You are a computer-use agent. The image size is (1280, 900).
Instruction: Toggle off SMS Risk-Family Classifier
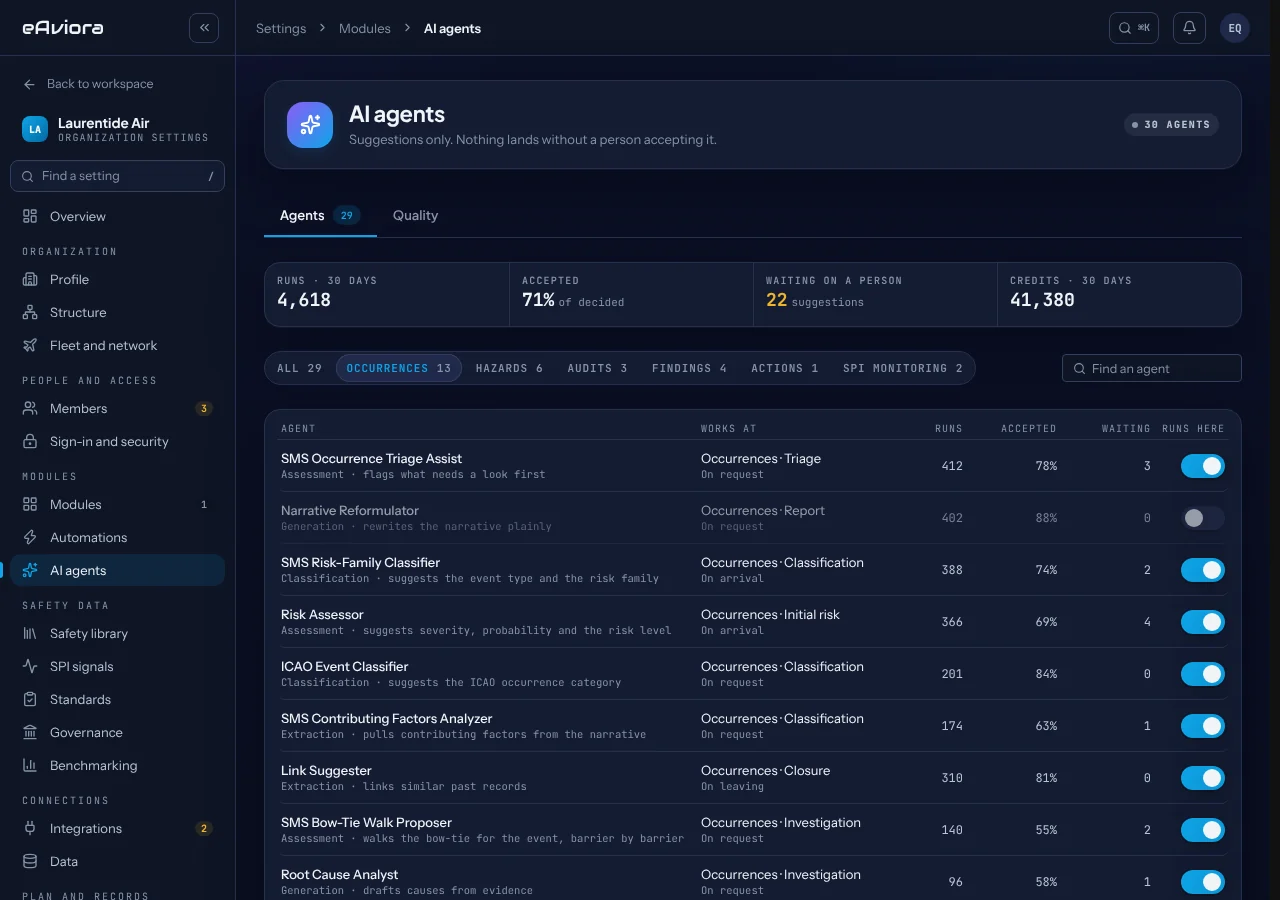[x=1203, y=570]
